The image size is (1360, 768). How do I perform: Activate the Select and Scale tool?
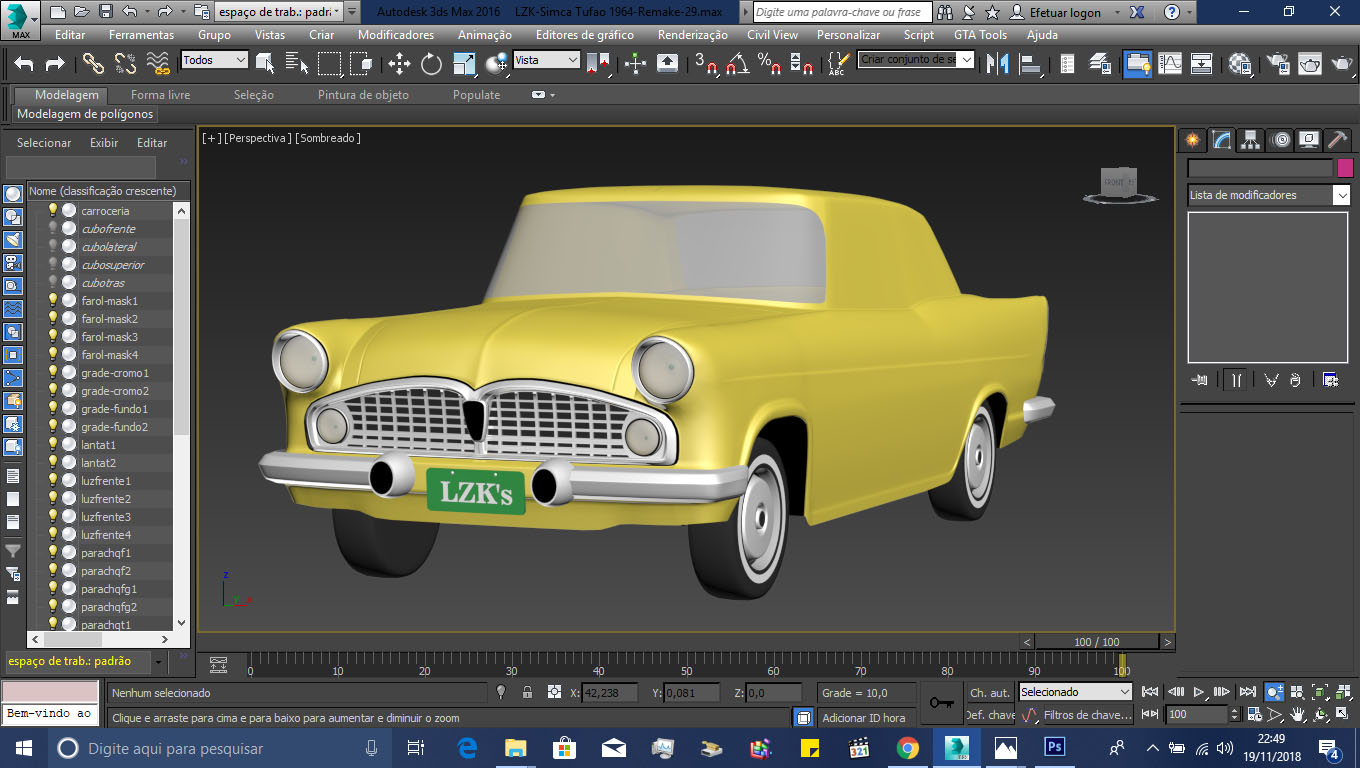click(x=464, y=62)
